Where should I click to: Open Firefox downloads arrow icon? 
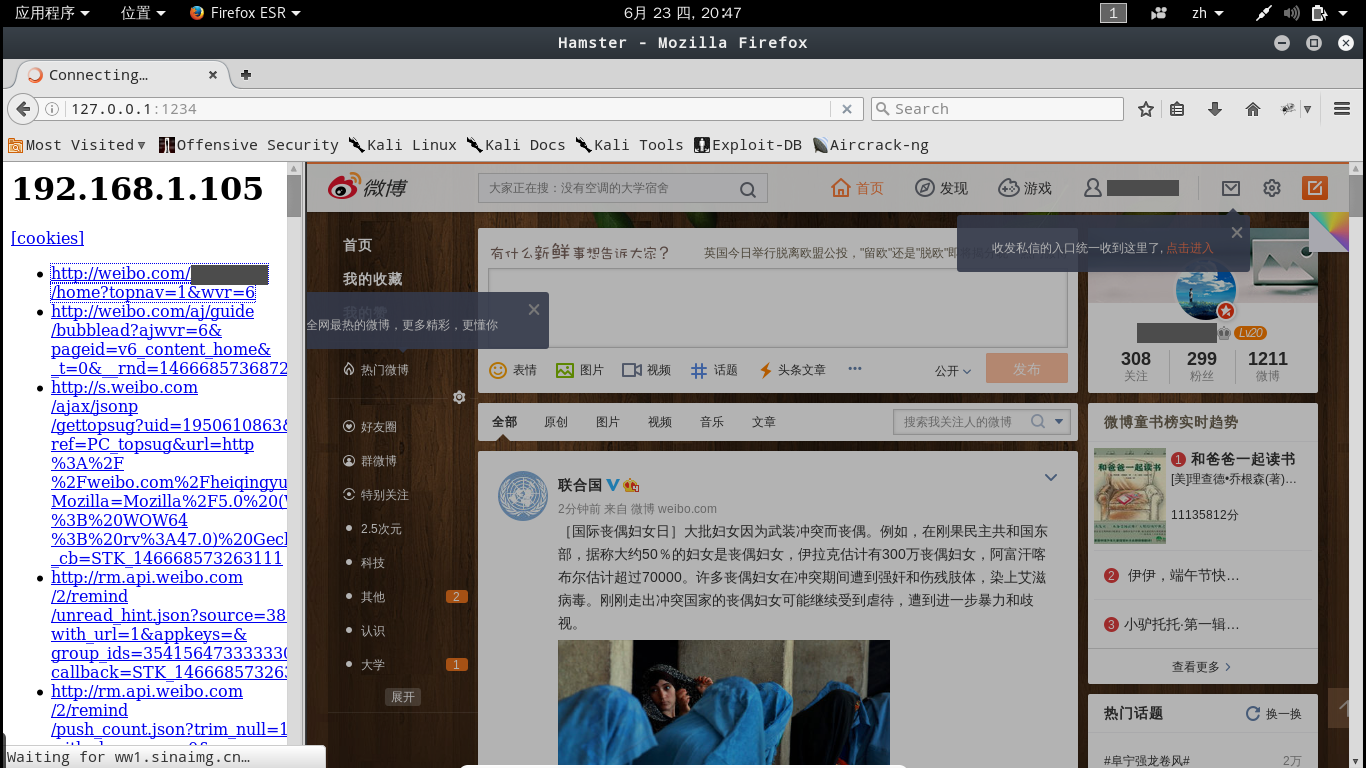click(1215, 109)
